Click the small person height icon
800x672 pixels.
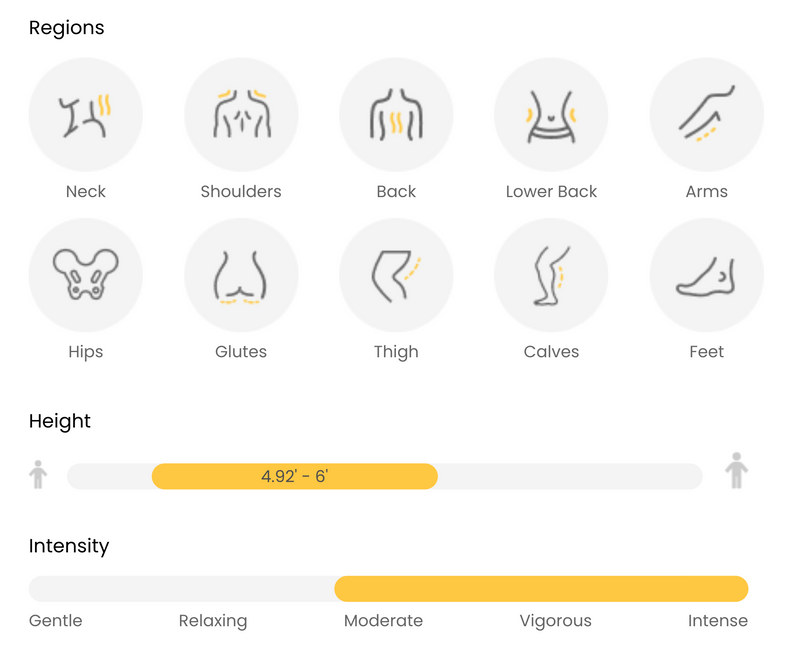38,475
